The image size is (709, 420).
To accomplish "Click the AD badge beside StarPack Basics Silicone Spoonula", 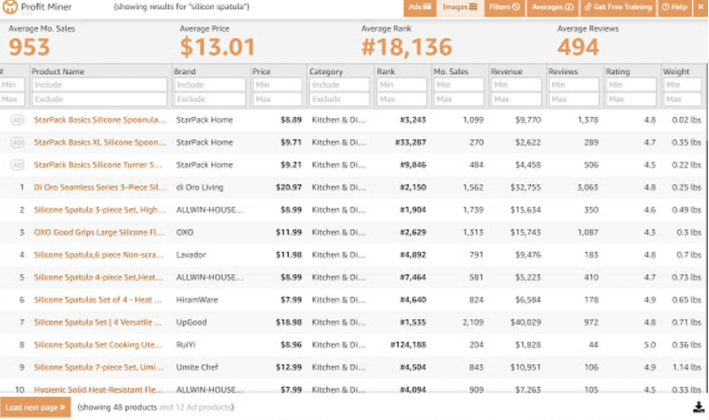I will pyautogui.click(x=17, y=120).
